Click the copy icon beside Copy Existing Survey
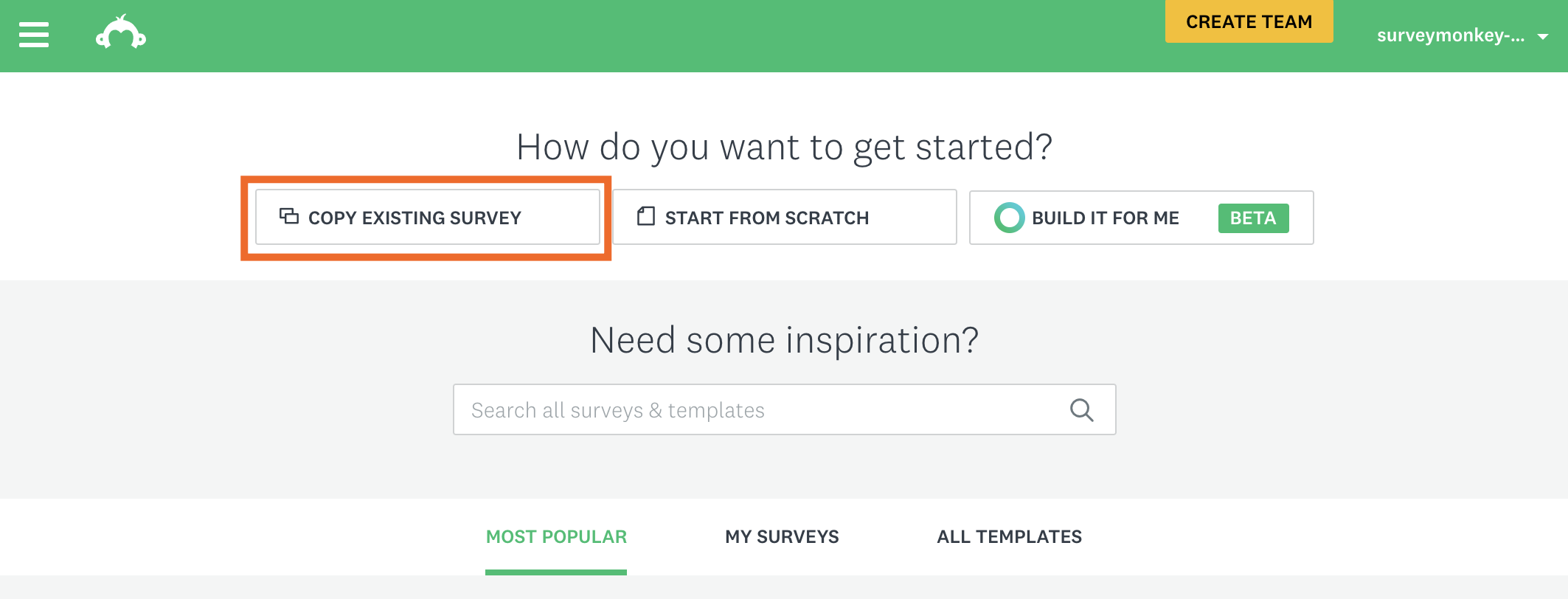Viewport: 1568px width, 599px height. (x=289, y=216)
